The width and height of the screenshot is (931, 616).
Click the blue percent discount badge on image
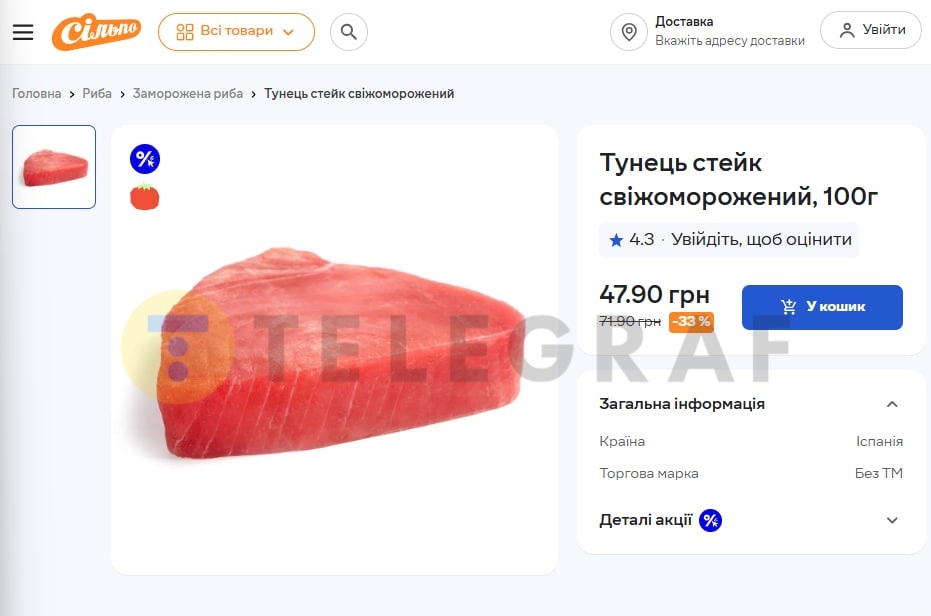click(x=145, y=159)
